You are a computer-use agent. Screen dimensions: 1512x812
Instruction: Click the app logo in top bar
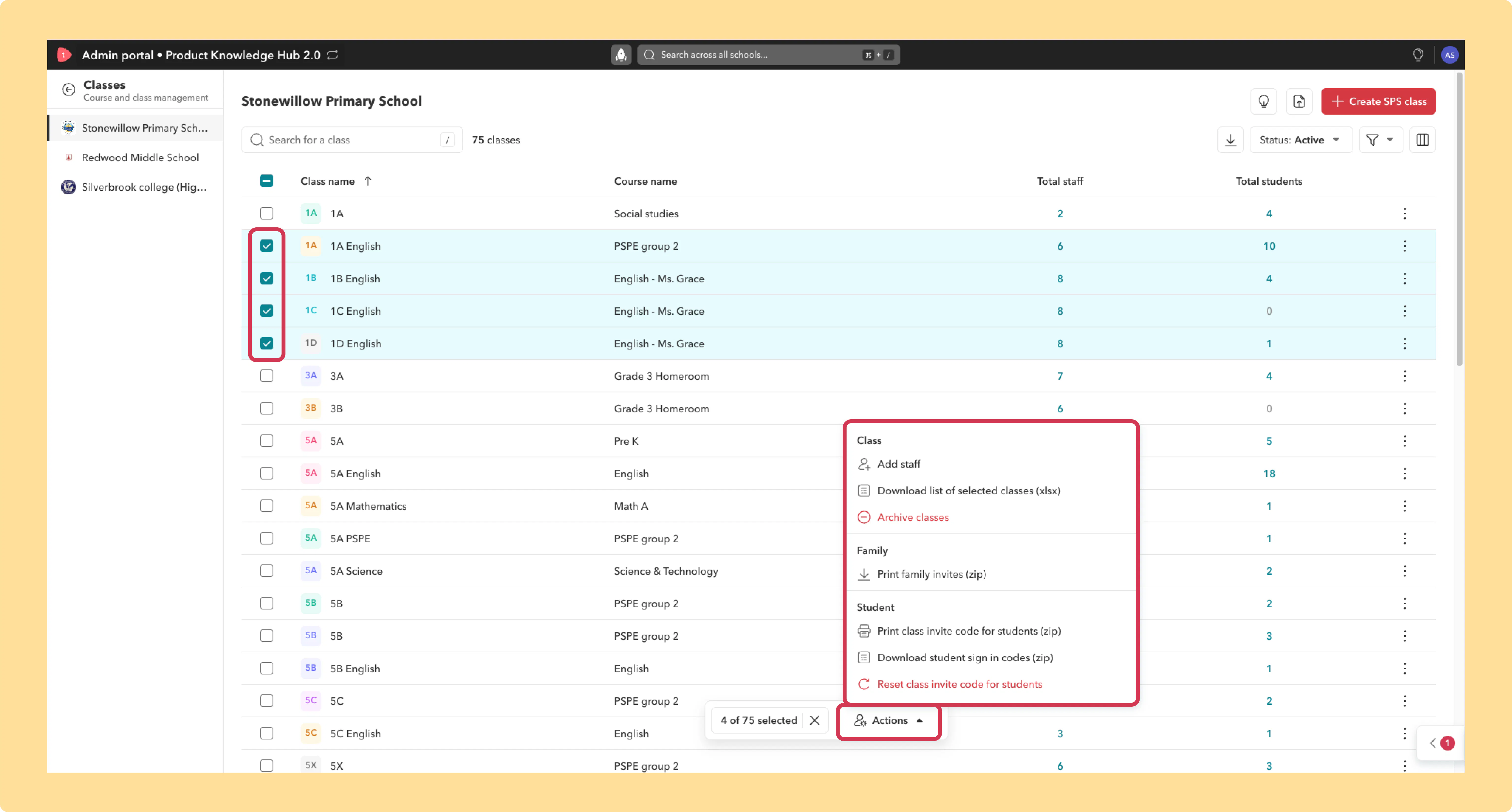63,55
